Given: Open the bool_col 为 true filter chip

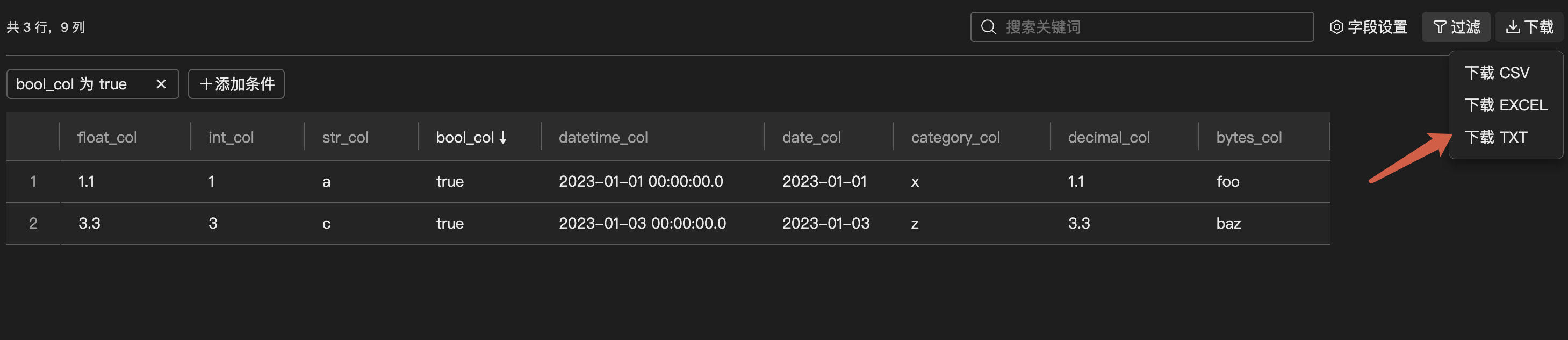Looking at the screenshot, I should click(72, 84).
